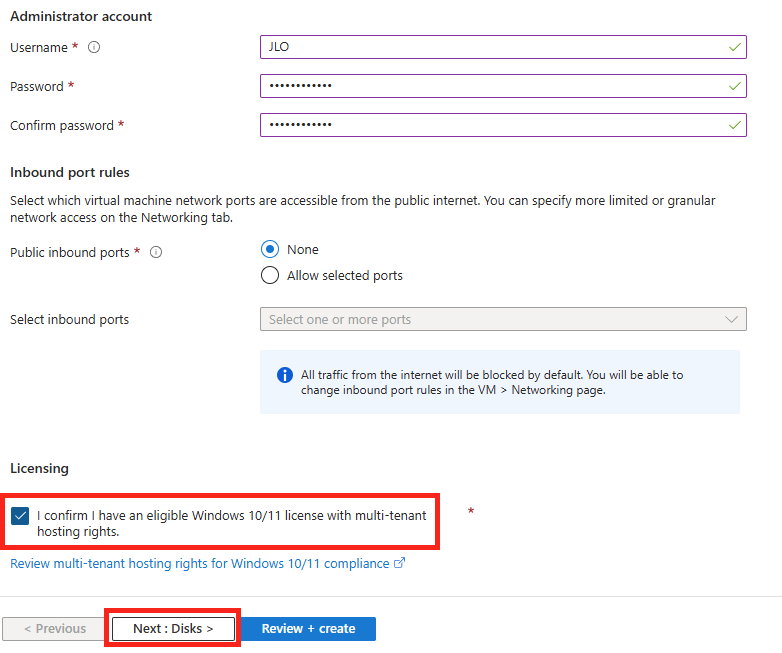Image resolution: width=782 pixels, height=653 pixels.
Task: Click the Username input field
Action: tap(503, 47)
